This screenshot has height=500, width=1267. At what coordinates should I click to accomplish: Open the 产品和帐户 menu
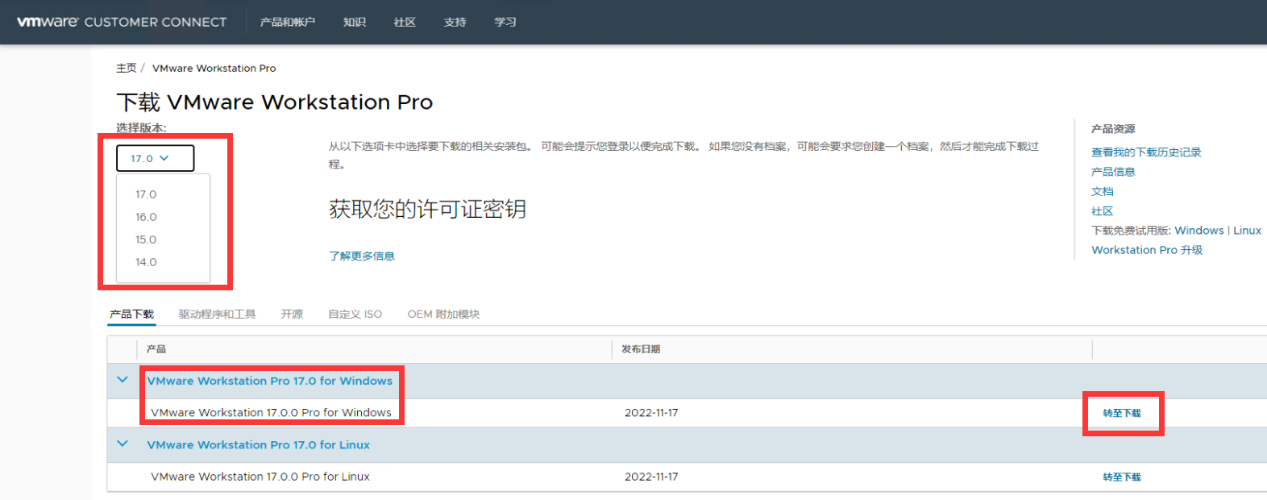[287, 22]
